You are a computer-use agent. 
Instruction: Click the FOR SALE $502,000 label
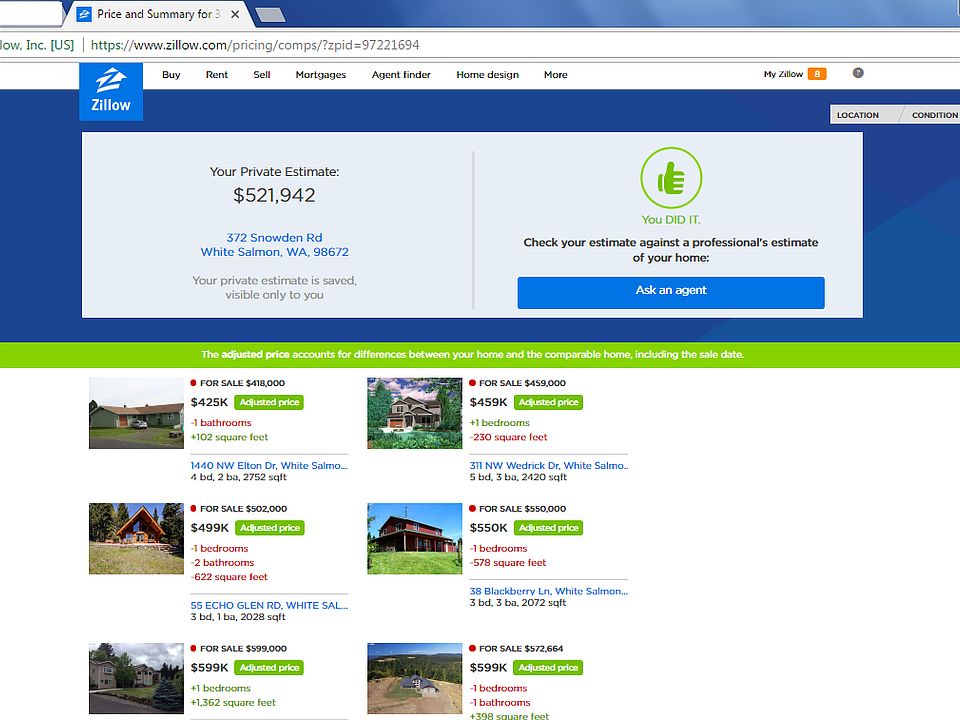[x=244, y=509]
